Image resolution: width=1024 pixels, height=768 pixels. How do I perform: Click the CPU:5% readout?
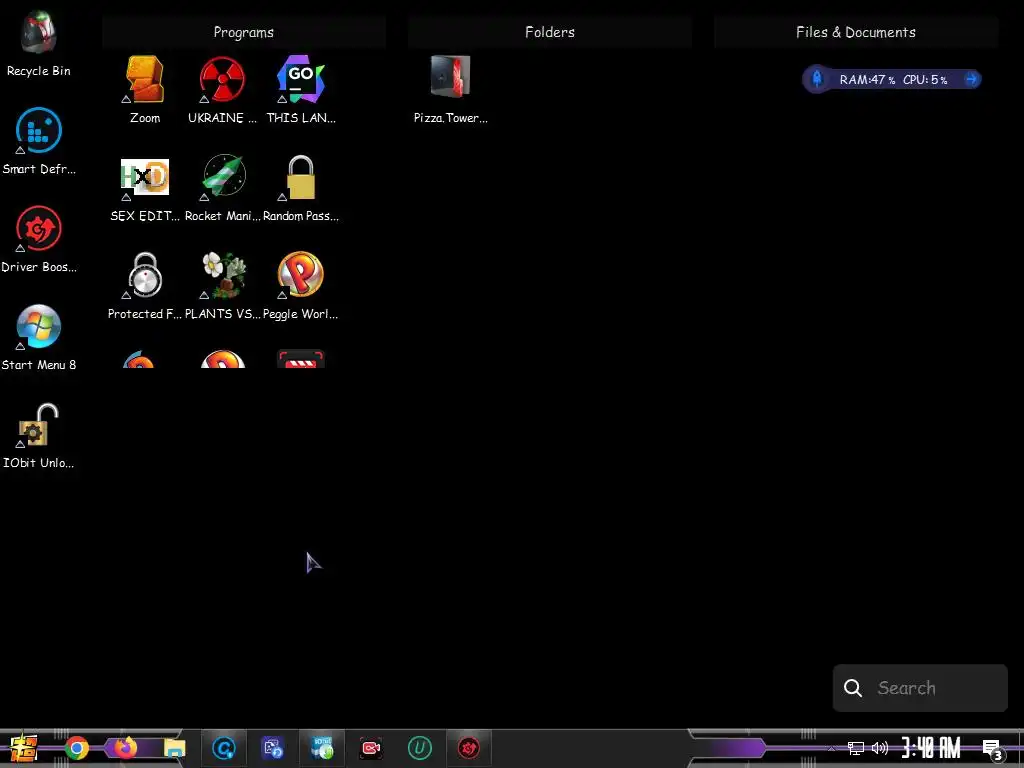(925, 80)
